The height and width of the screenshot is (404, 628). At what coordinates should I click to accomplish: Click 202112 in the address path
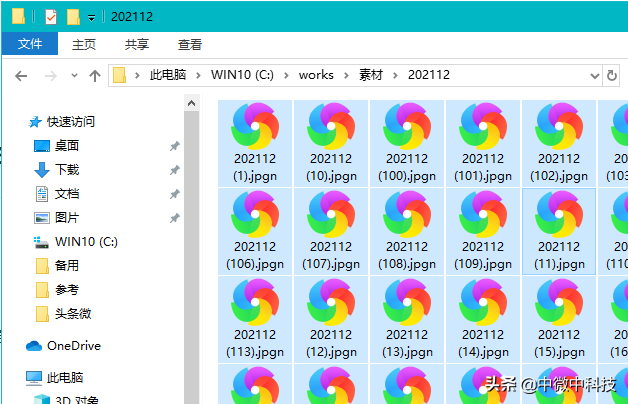[429, 75]
